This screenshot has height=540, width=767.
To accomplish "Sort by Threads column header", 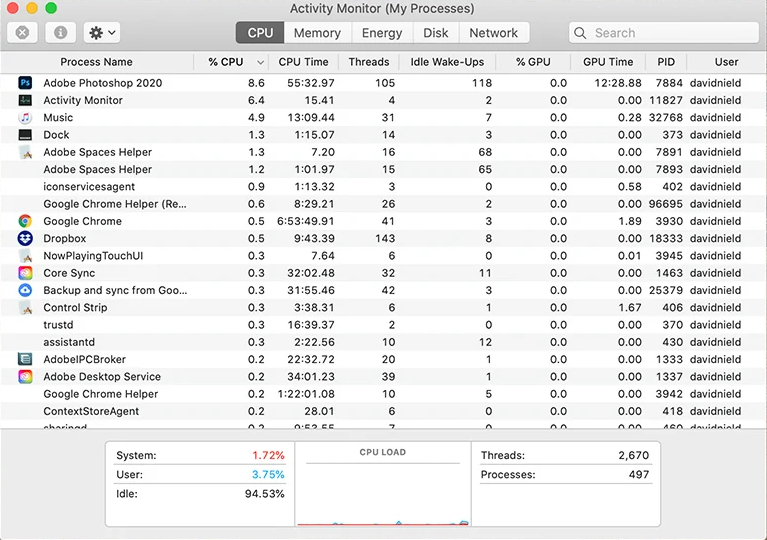I will [369, 62].
